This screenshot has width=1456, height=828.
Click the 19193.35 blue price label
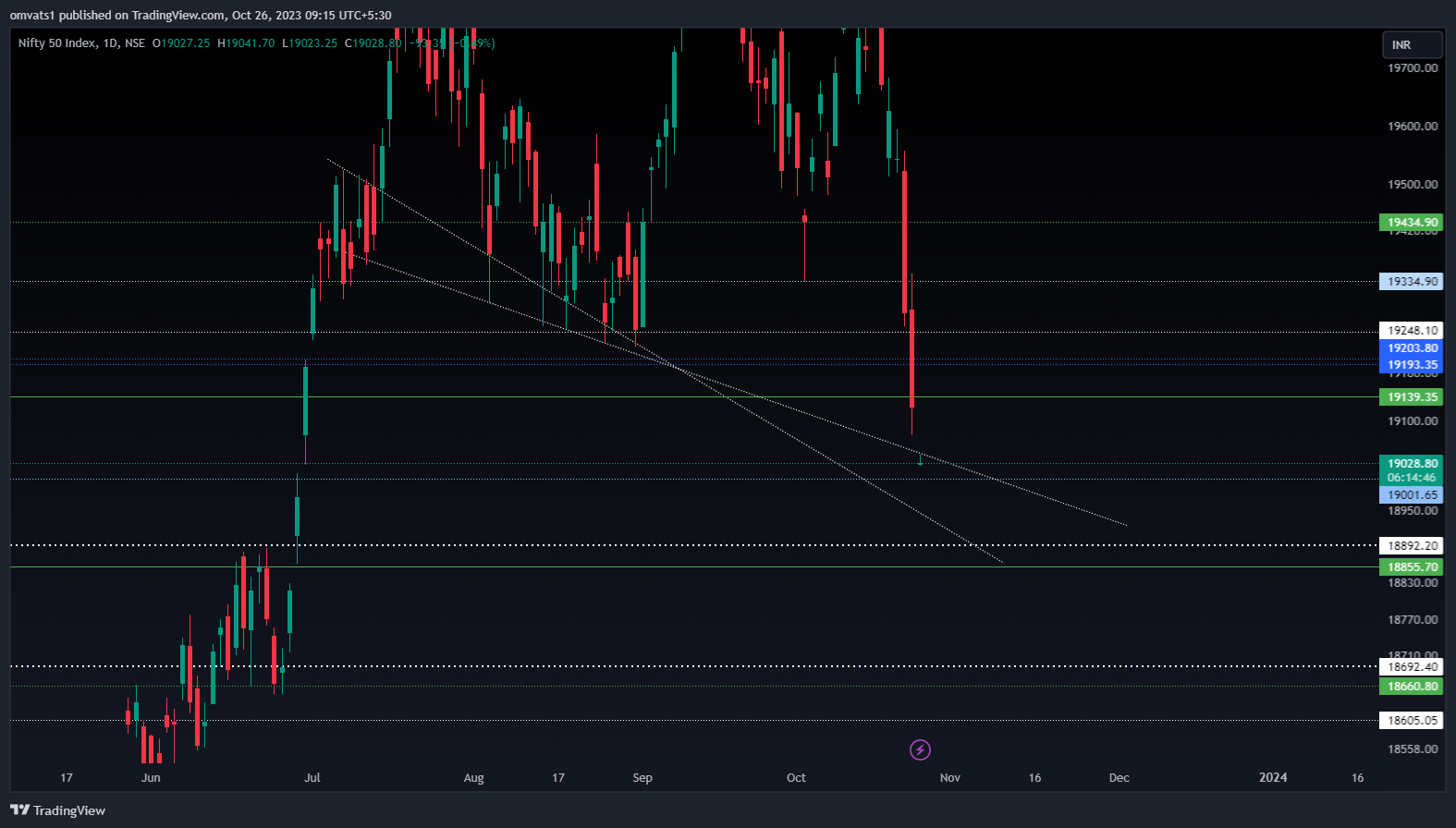coord(1412,365)
